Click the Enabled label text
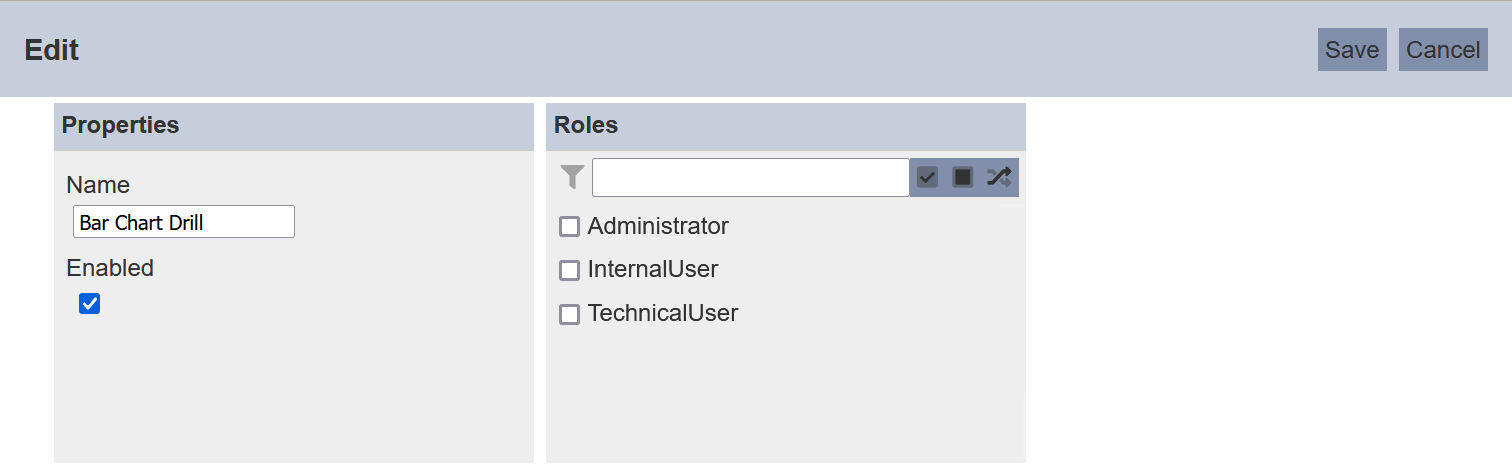The image size is (1512, 469). pos(110,268)
